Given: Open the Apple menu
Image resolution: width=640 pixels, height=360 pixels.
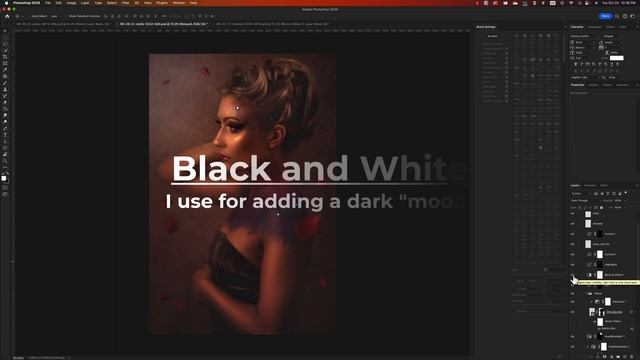Looking at the screenshot, I should tap(6, 3).
